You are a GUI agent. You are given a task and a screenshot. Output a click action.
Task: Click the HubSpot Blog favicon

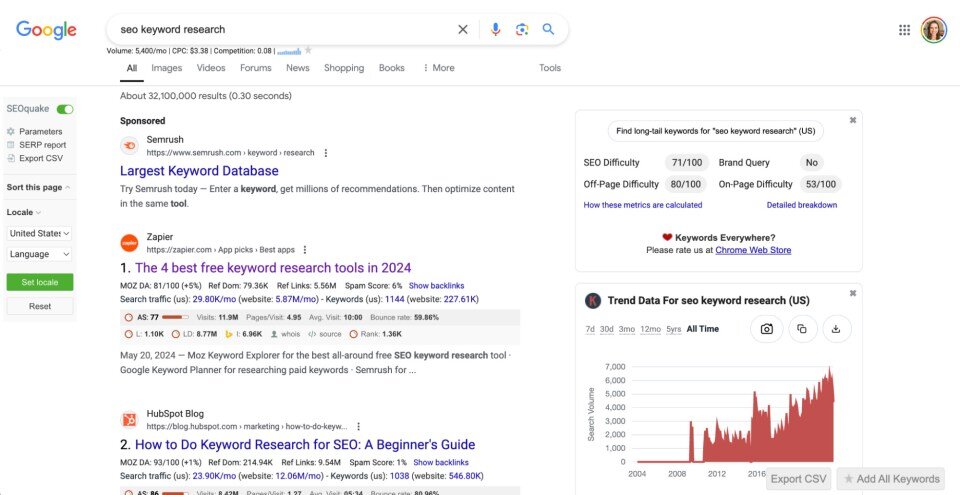(x=129, y=420)
